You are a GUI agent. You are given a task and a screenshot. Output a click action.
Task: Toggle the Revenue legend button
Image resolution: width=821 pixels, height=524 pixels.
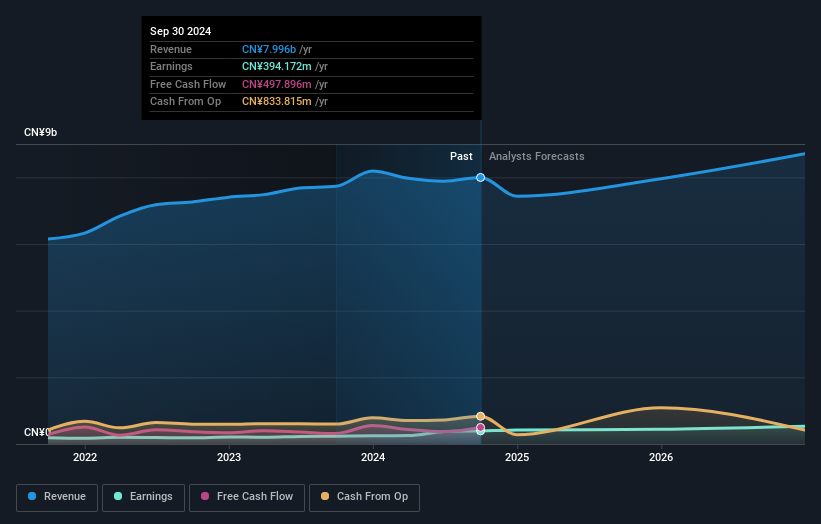[x=57, y=497]
